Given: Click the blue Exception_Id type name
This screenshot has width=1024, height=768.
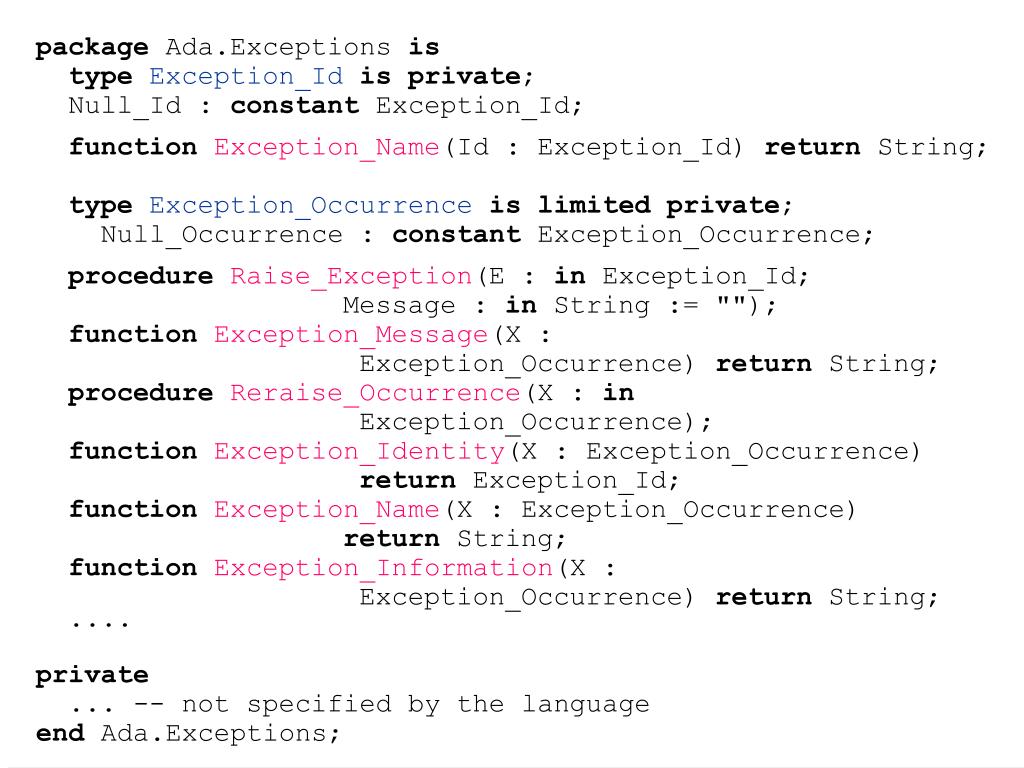Looking at the screenshot, I should pyautogui.click(x=246, y=77).
